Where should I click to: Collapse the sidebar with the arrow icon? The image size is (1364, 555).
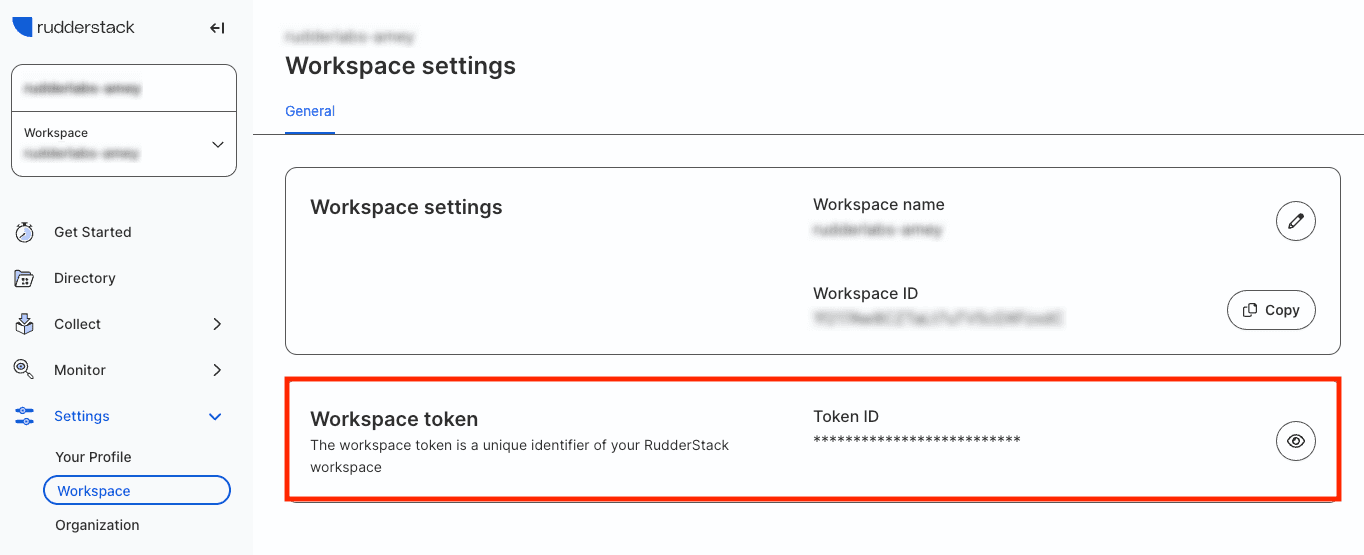click(217, 28)
